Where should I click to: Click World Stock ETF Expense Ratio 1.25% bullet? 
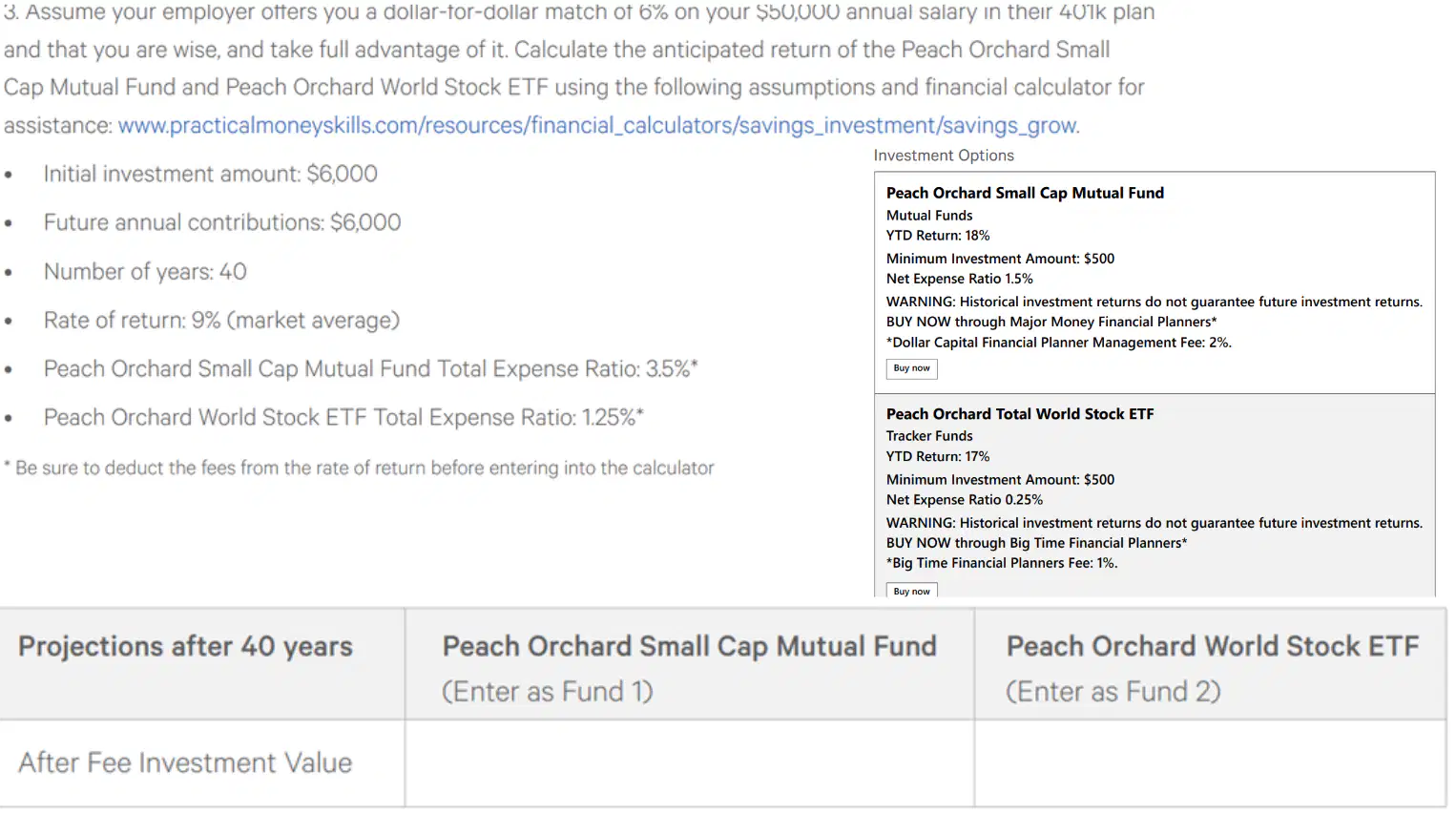pyautogui.click(x=343, y=418)
